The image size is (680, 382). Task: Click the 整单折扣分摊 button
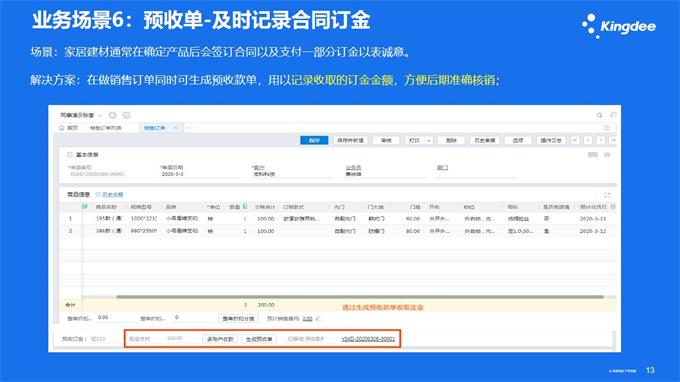239,319
